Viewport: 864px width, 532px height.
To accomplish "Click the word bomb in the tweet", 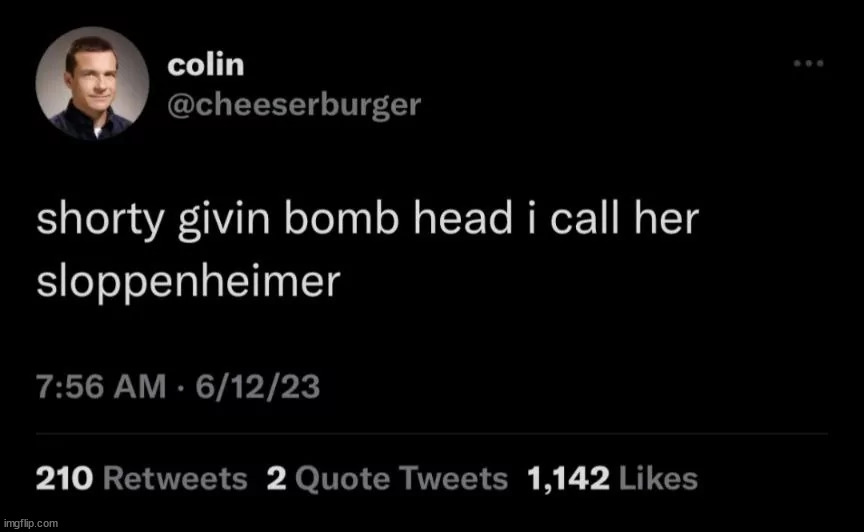I will pyautogui.click(x=341, y=218).
